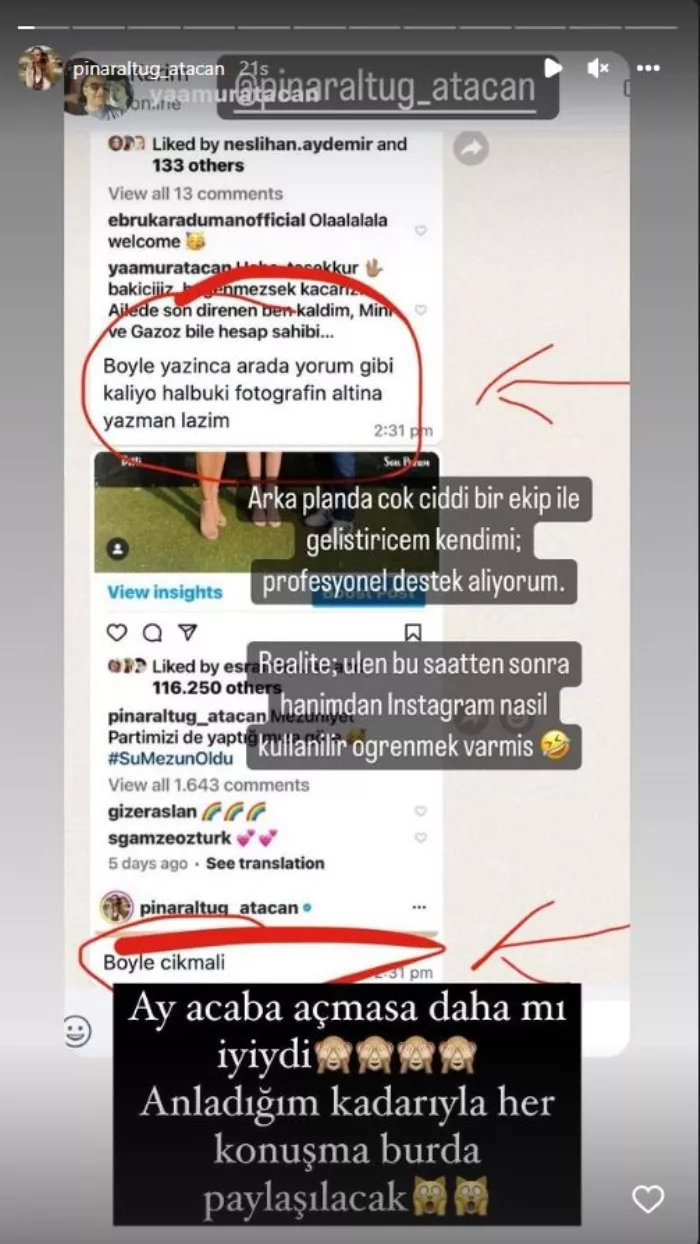Tap the grey forward arrow icon

point(470,149)
